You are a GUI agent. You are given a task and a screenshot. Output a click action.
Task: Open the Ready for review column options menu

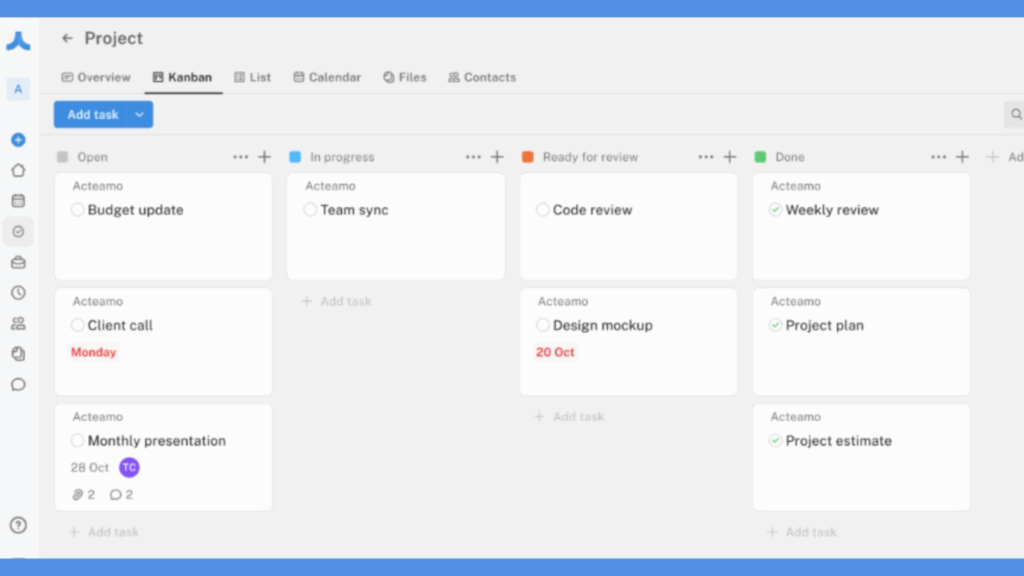(705, 157)
